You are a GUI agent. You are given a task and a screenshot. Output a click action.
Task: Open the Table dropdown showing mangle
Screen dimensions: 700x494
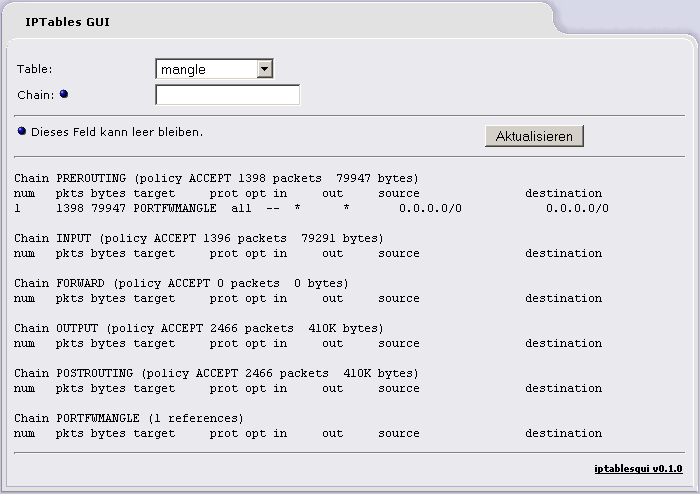coord(214,69)
